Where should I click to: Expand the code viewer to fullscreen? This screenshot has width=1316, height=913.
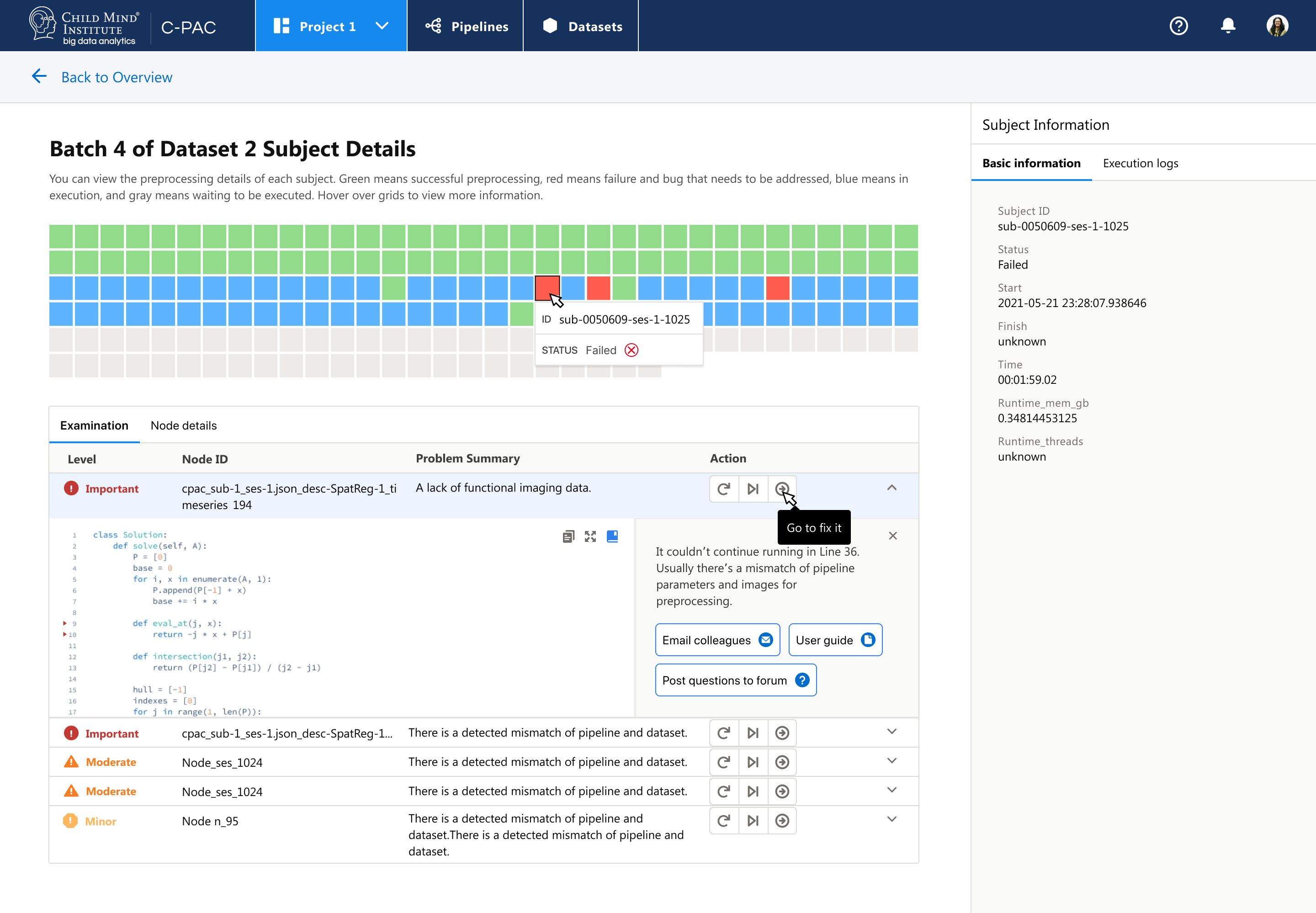pyautogui.click(x=590, y=536)
